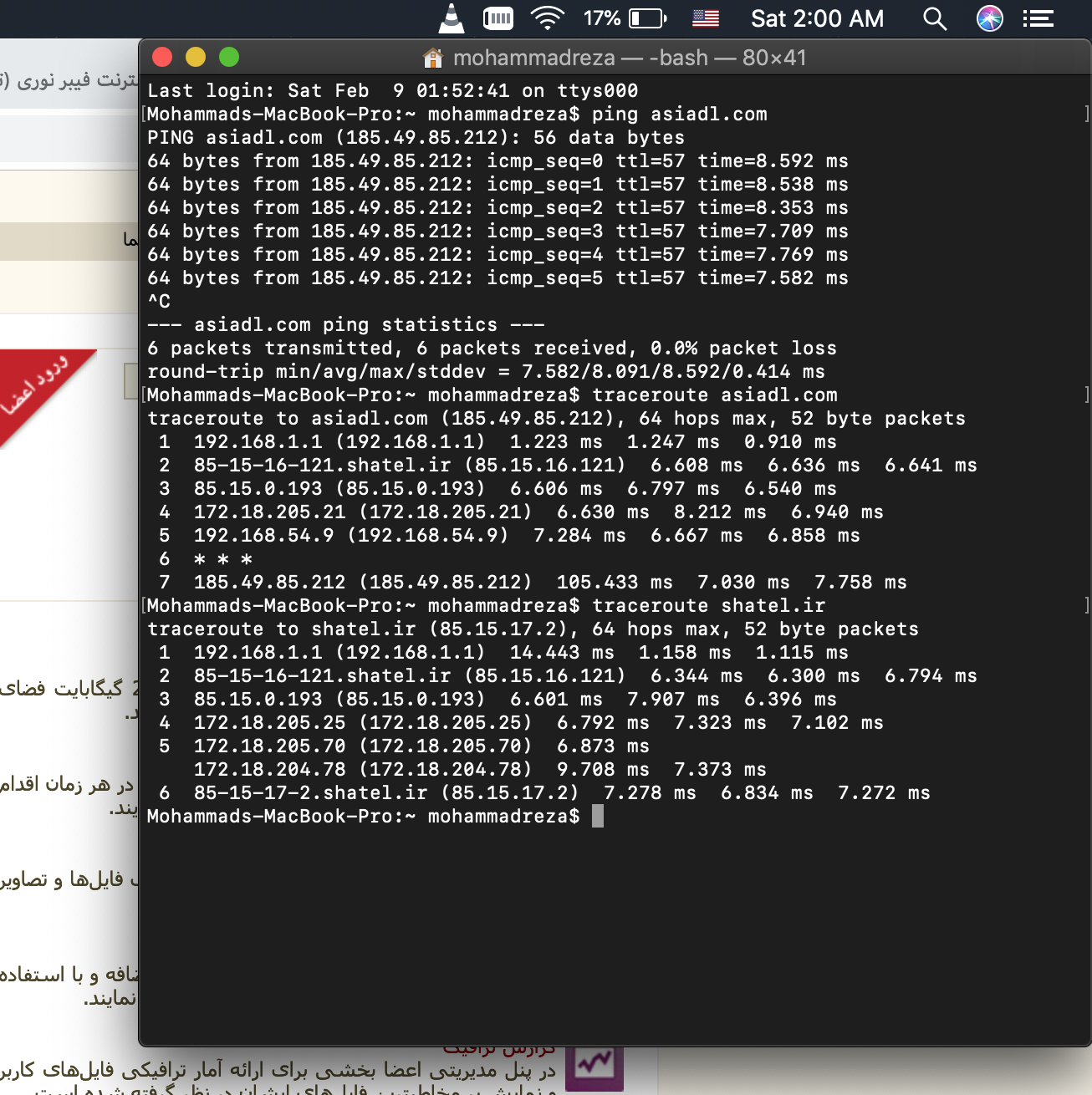Show Notification Center list icon
The image size is (1092, 1095).
[x=1038, y=18]
